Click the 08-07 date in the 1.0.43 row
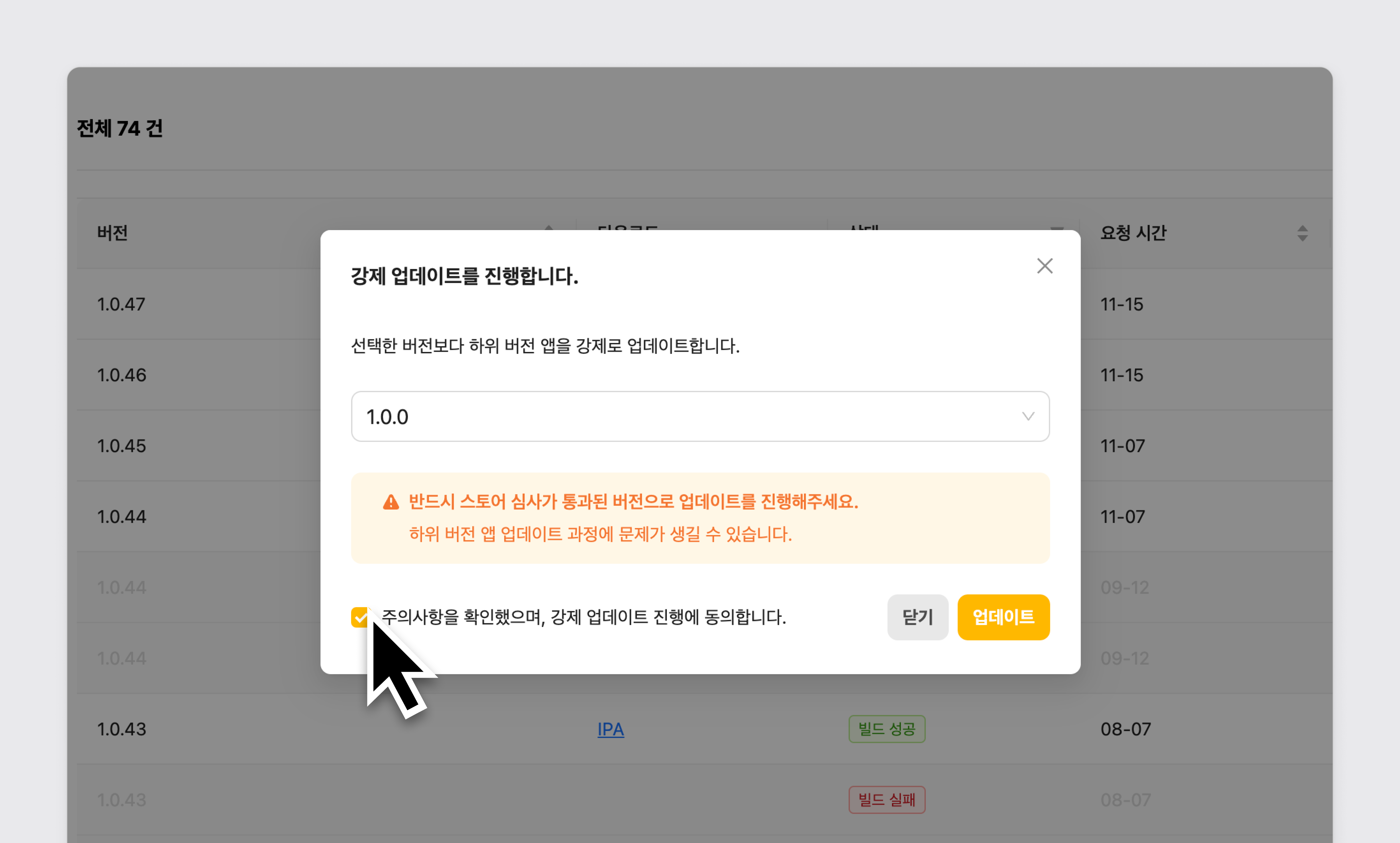 [1125, 729]
